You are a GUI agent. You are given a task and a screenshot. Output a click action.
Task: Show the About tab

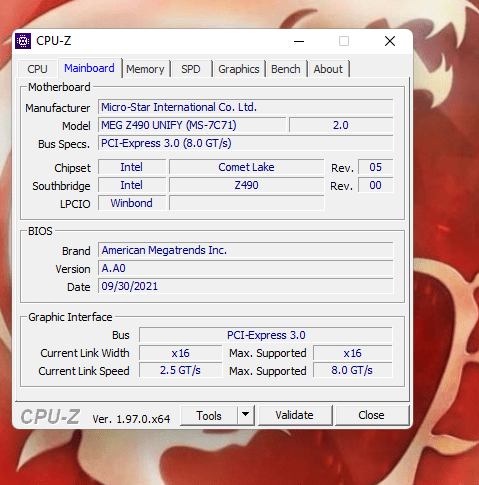(328, 69)
